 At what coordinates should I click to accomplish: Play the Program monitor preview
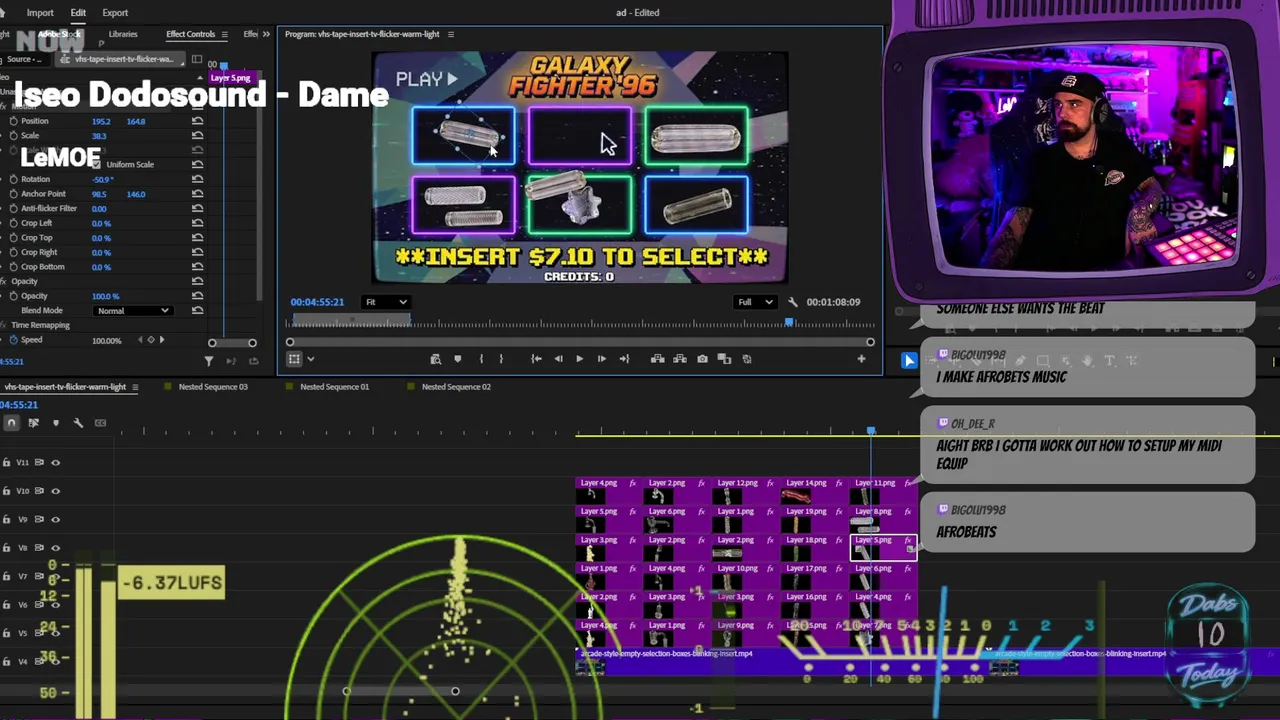pos(579,359)
